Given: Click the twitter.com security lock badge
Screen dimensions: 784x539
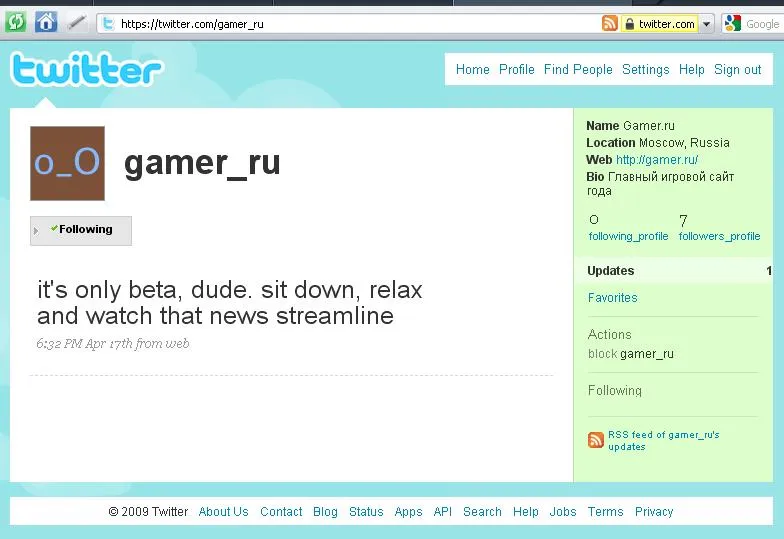Looking at the screenshot, I should 660,24.
